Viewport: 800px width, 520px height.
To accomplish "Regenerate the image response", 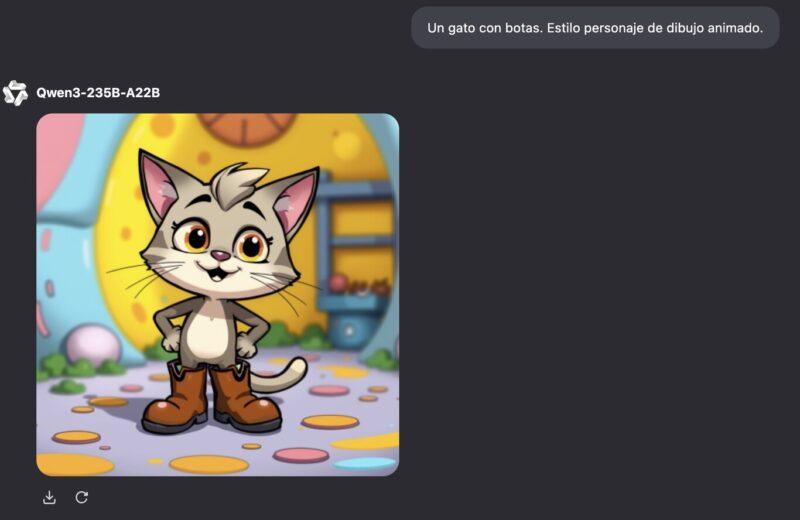I will (82, 497).
